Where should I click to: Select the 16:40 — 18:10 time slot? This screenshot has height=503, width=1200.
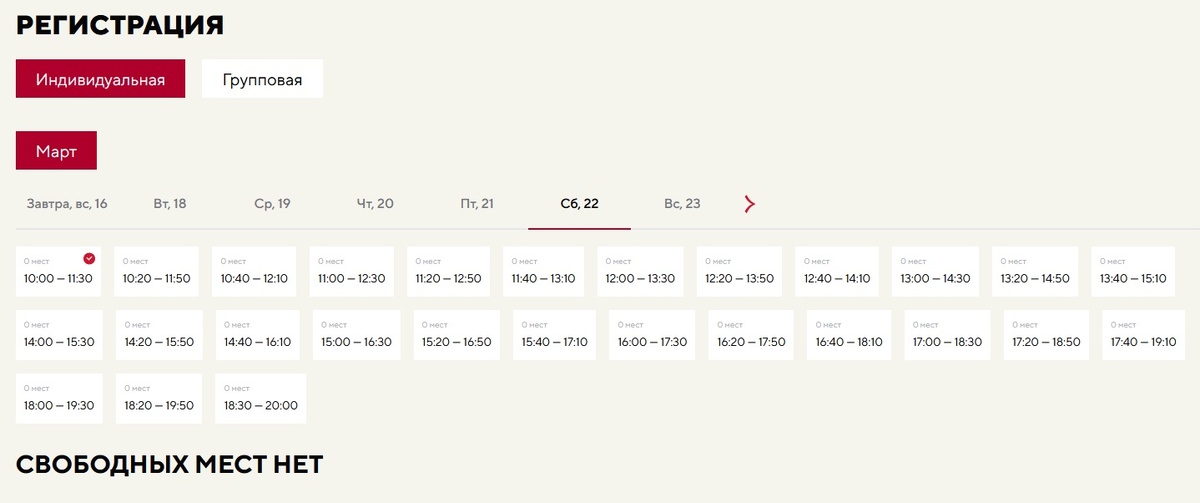pyautogui.click(x=849, y=335)
